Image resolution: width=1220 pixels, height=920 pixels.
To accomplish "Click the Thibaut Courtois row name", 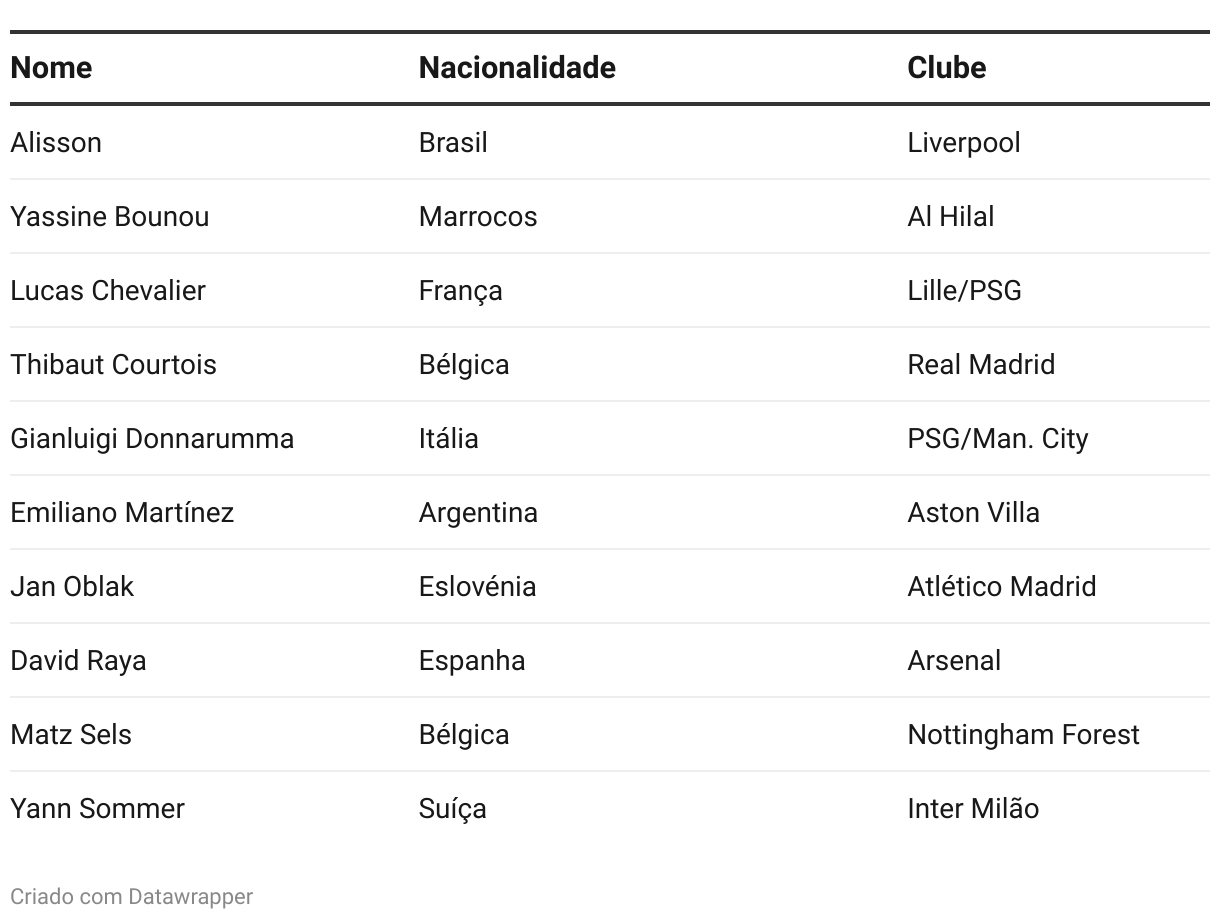I will point(114,364).
